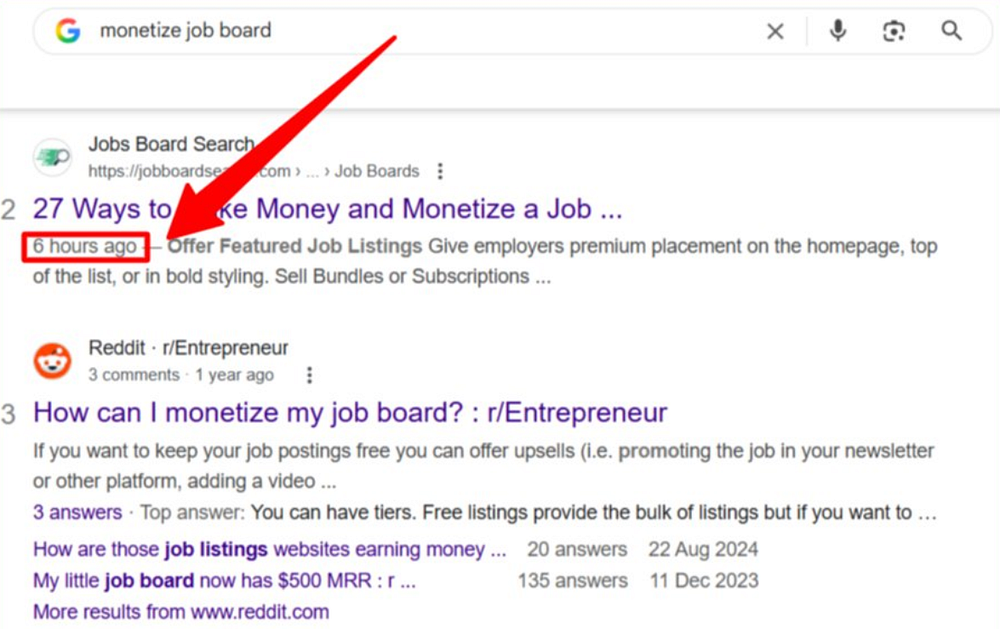Image resolution: width=1000 pixels, height=629 pixels.
Task: Click the '6 hours ago' timestamp
Action: pyautogui.click(x=85, y=246)
